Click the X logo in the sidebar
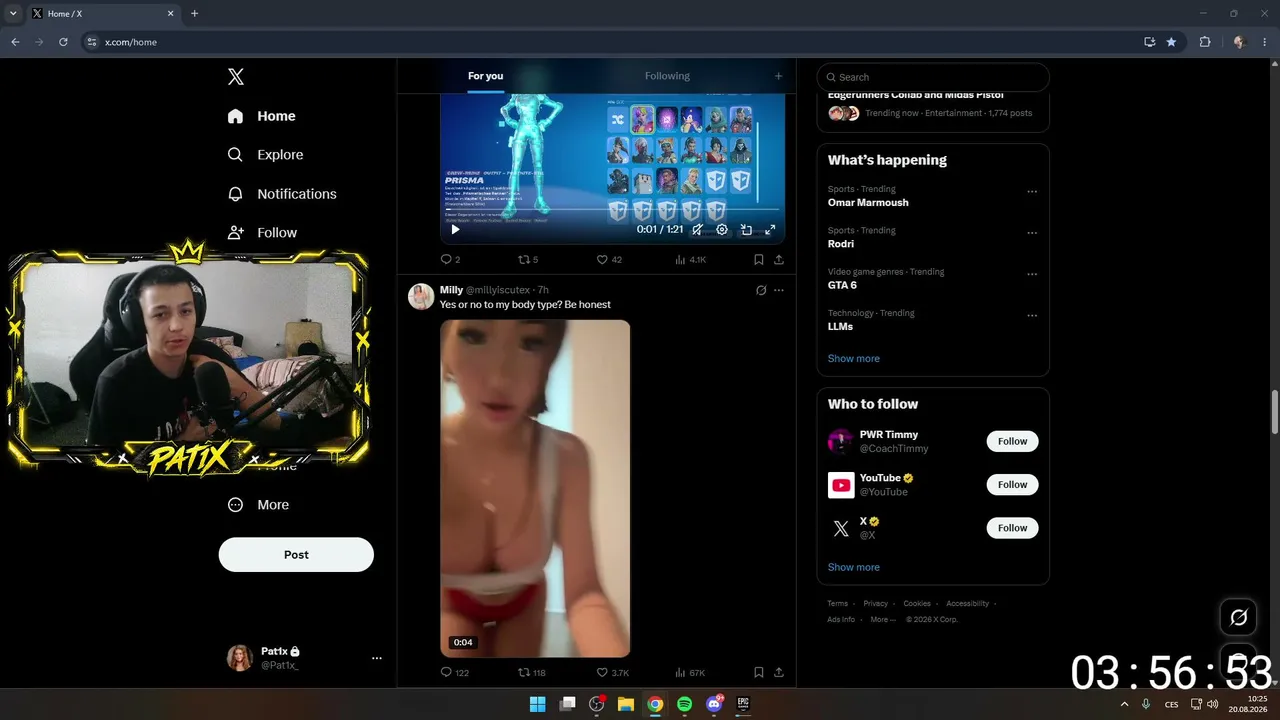Image resolution: width=1280 pixels, height=720 pixels. [236, 77]
